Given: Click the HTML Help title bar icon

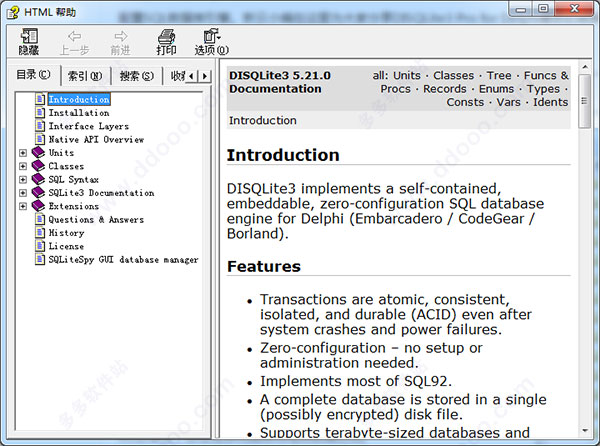Looking at the screenshot, I should click(13, 12).
